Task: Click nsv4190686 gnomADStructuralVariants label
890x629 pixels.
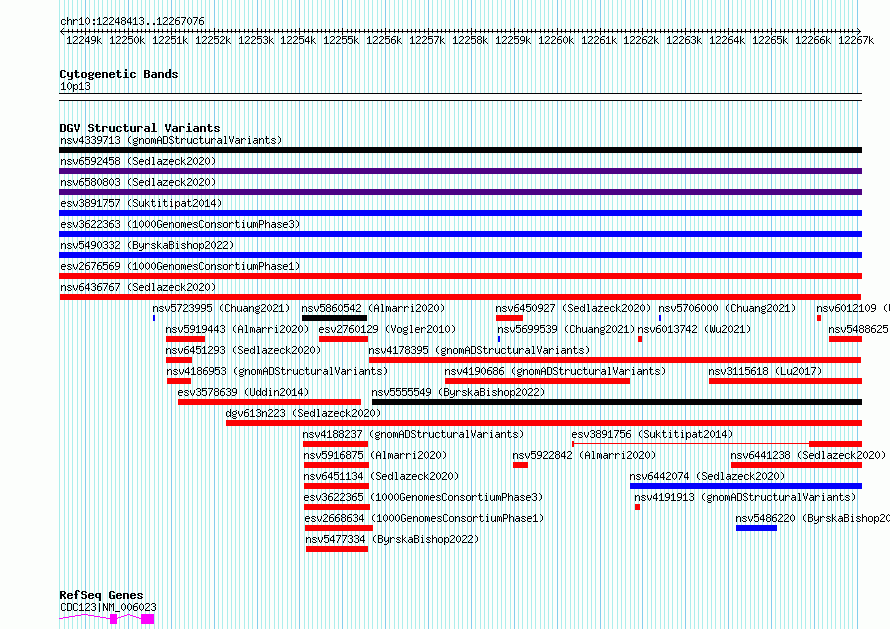Action: click(x=555, y=371)
